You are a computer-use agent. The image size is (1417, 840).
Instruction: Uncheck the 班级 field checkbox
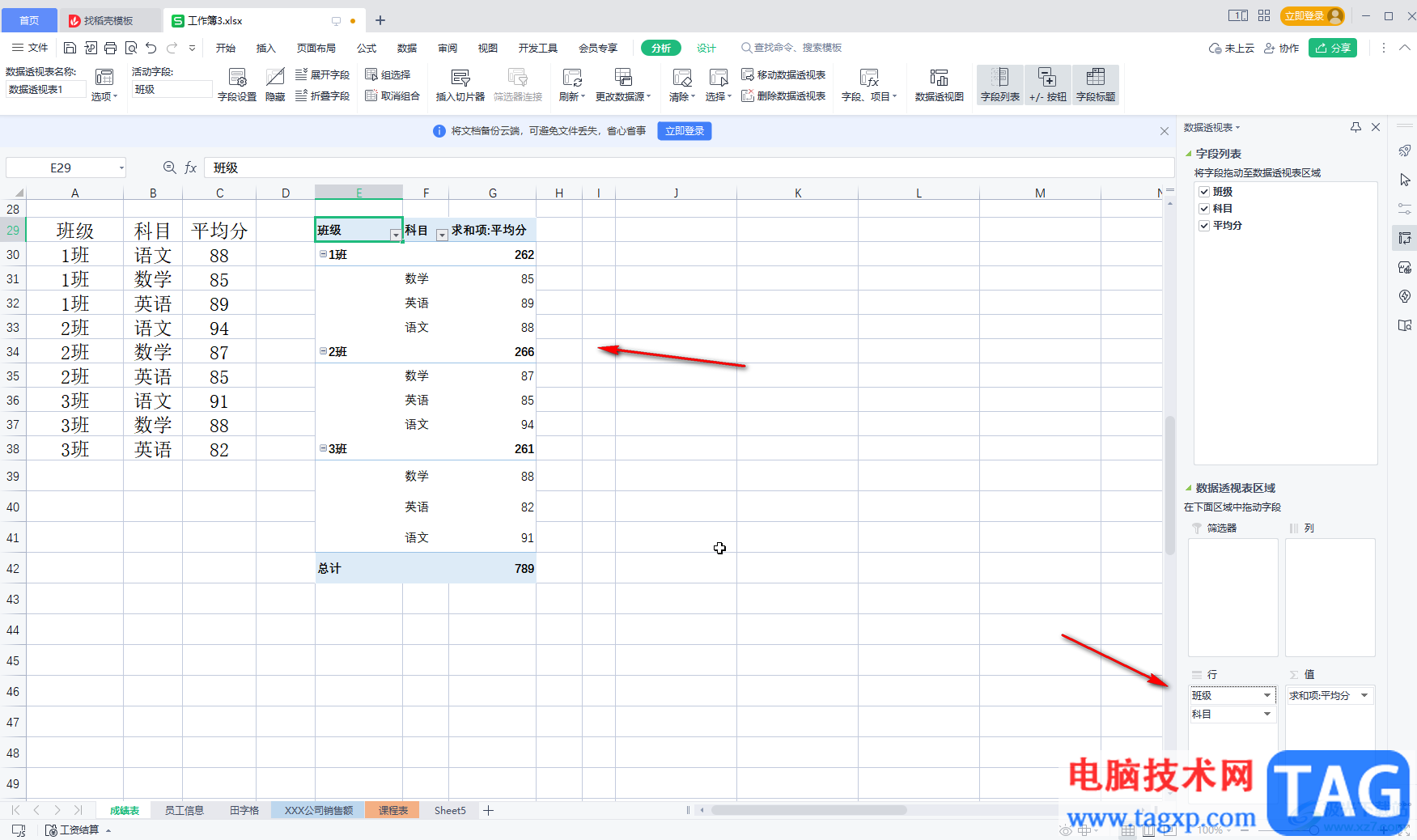1204,192
